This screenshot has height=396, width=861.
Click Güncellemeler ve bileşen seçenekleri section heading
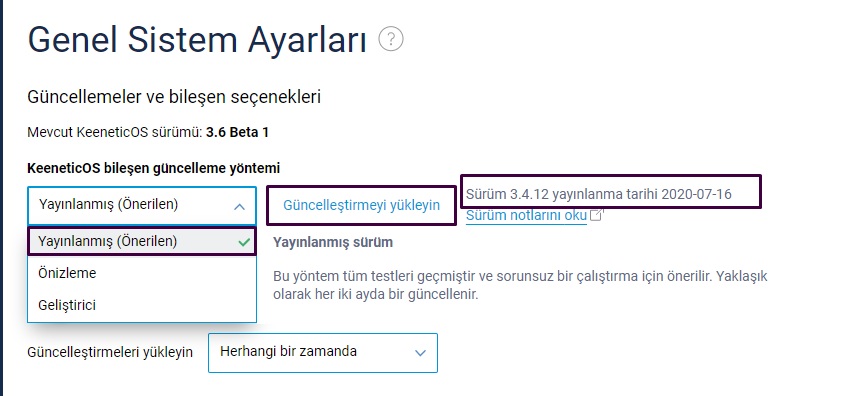click(x=174, y=97)
